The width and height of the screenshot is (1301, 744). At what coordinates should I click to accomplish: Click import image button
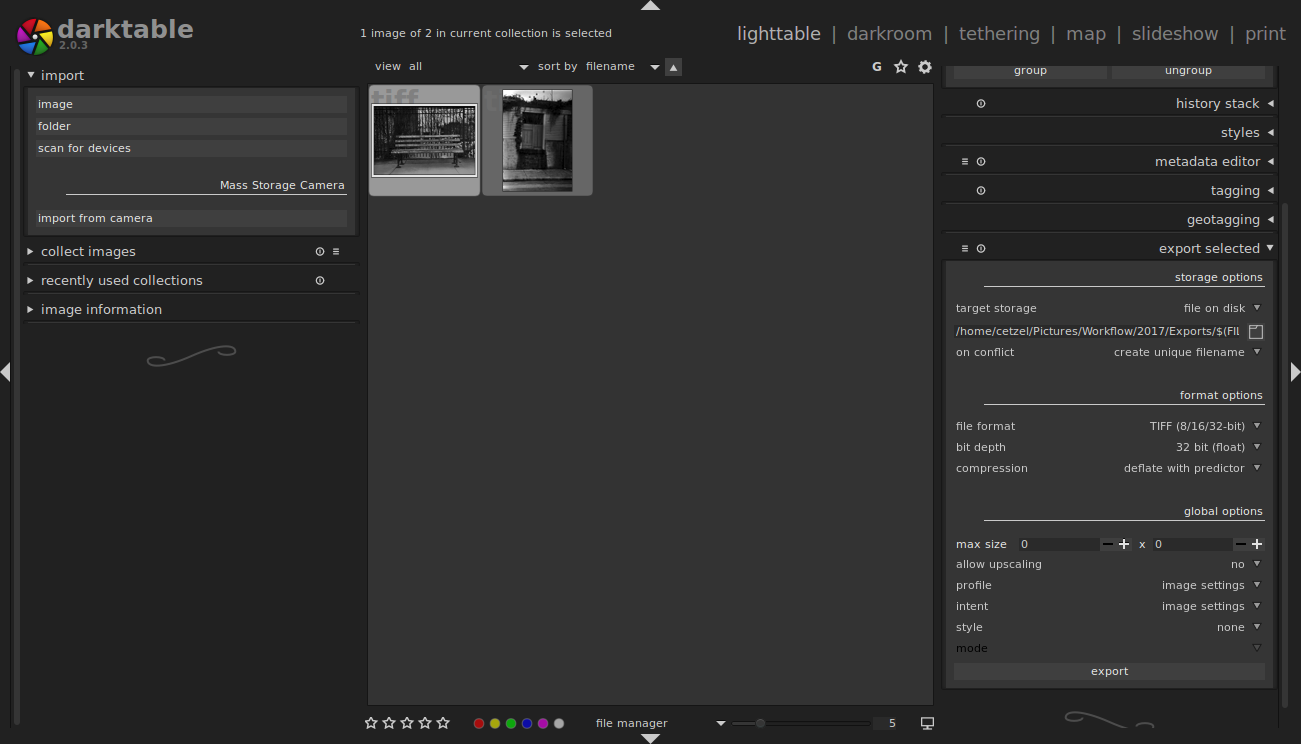191,104
